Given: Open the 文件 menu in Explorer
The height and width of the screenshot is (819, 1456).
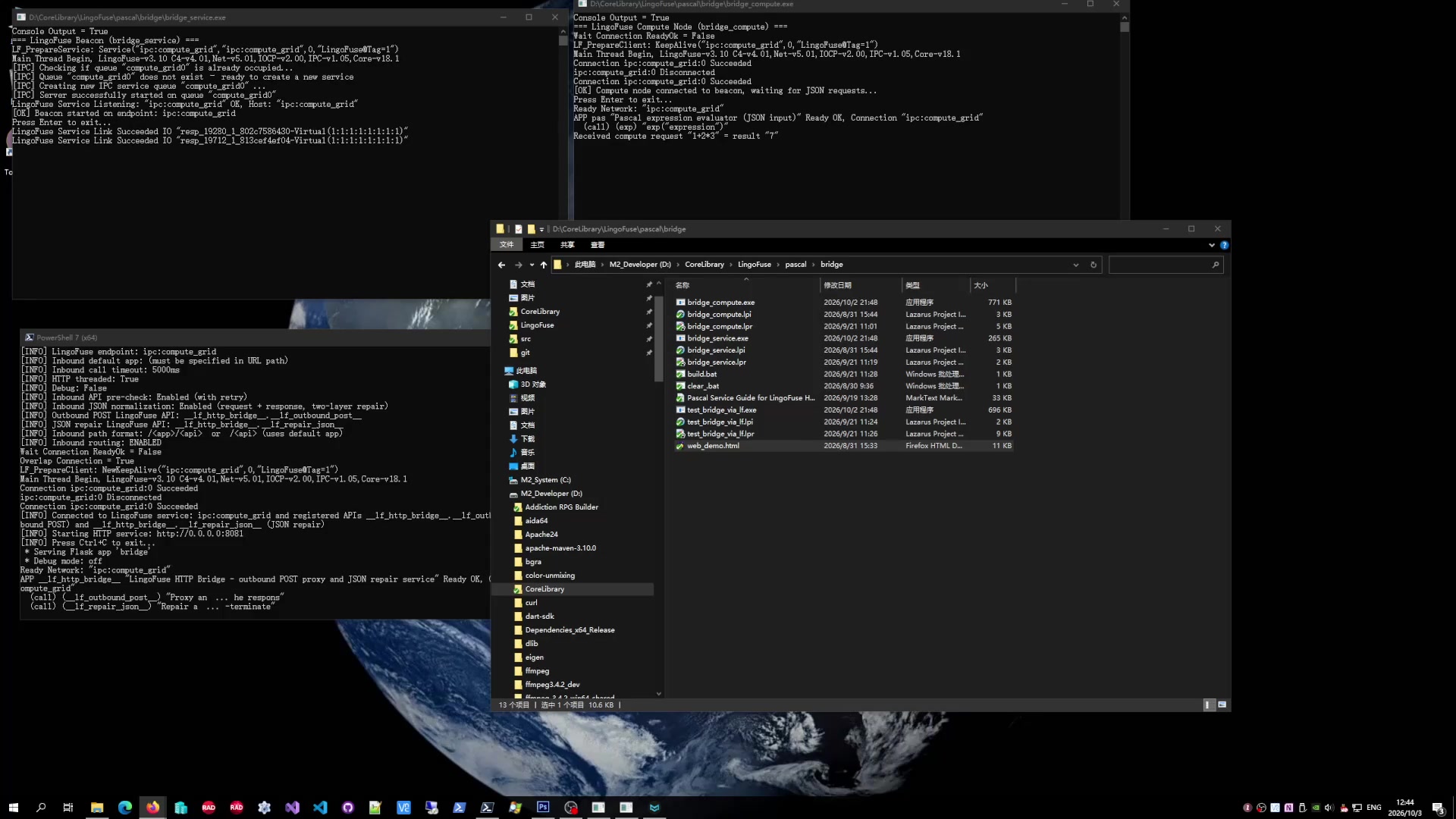Looking at the screenshot, I should (507, 245).
